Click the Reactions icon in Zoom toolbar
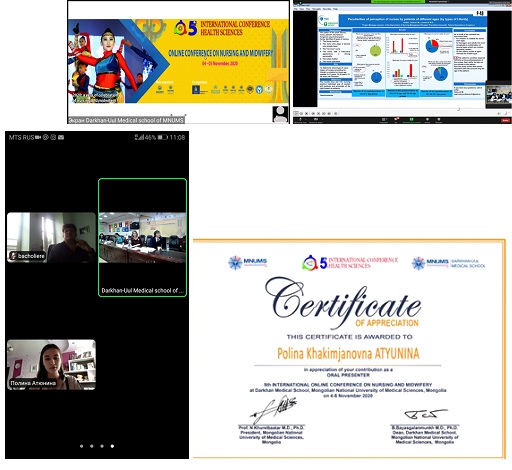512x470 pixels. [439, 119]
